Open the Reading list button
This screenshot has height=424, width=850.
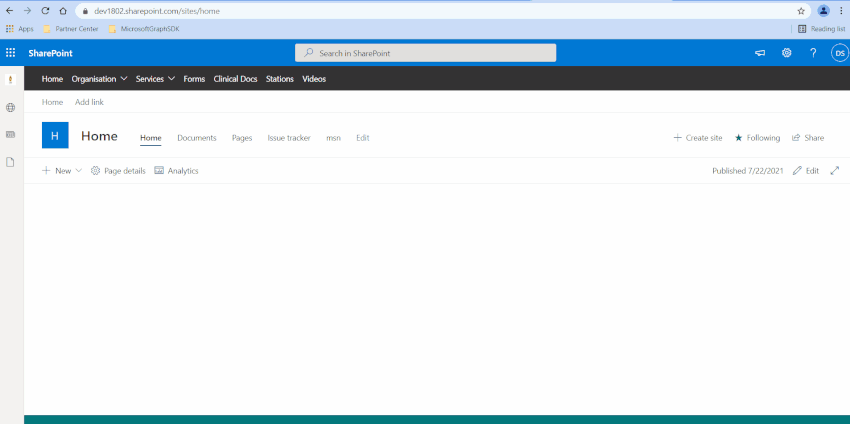(821, 29)
